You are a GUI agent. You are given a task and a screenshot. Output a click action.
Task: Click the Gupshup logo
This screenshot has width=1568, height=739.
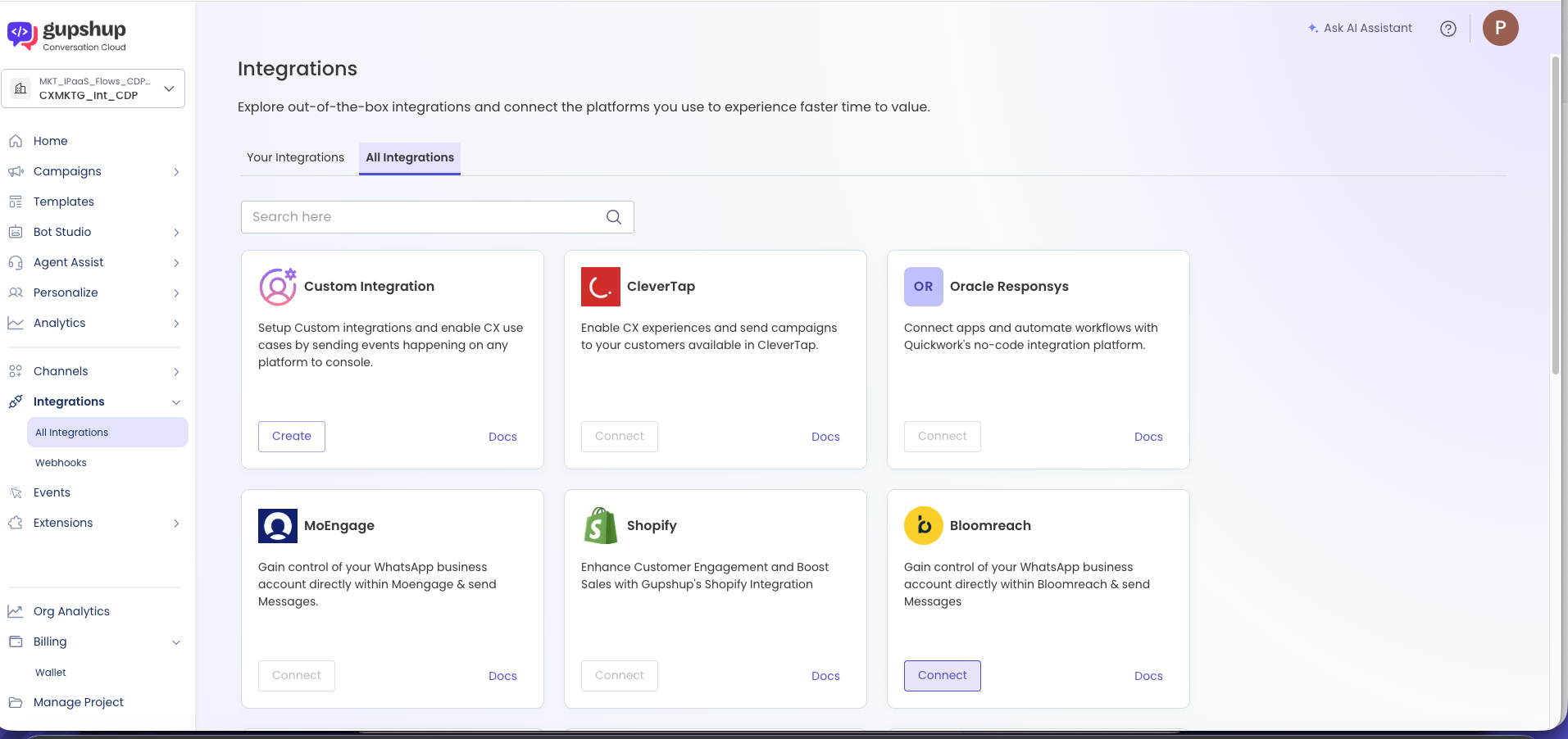(x=66, y=35)
